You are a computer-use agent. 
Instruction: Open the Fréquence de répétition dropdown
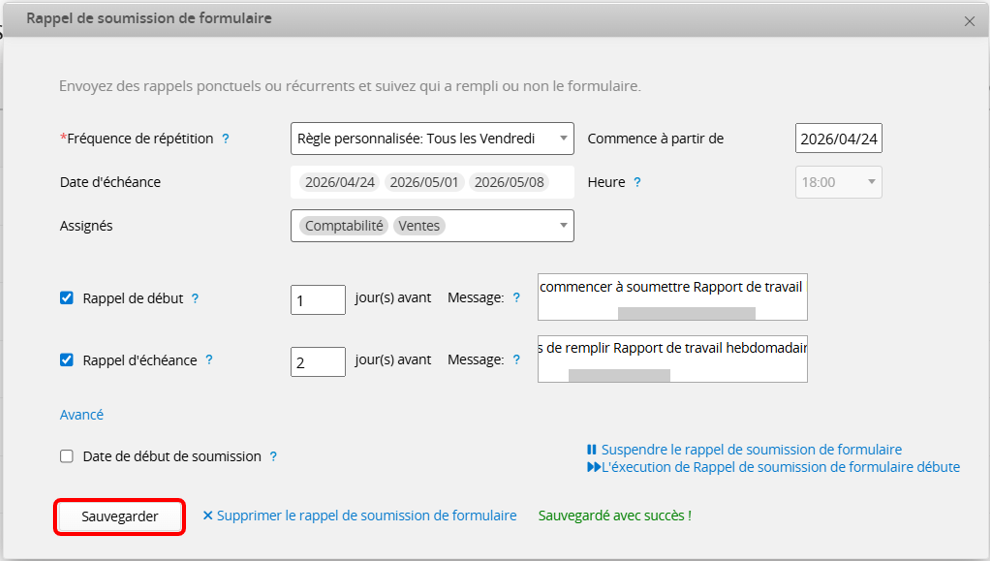pos(432,139)
